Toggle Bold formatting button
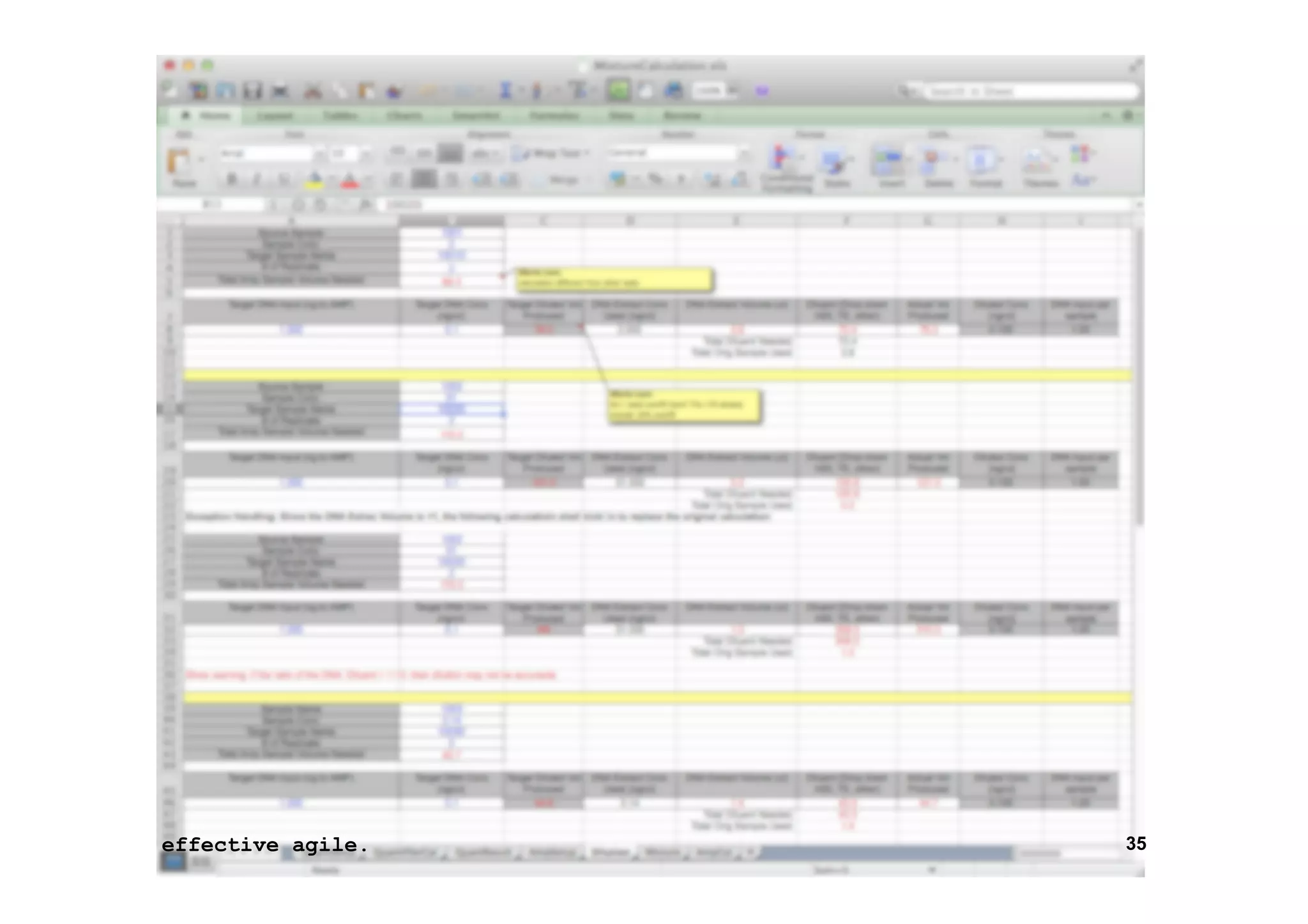 (x=232, y=179)
